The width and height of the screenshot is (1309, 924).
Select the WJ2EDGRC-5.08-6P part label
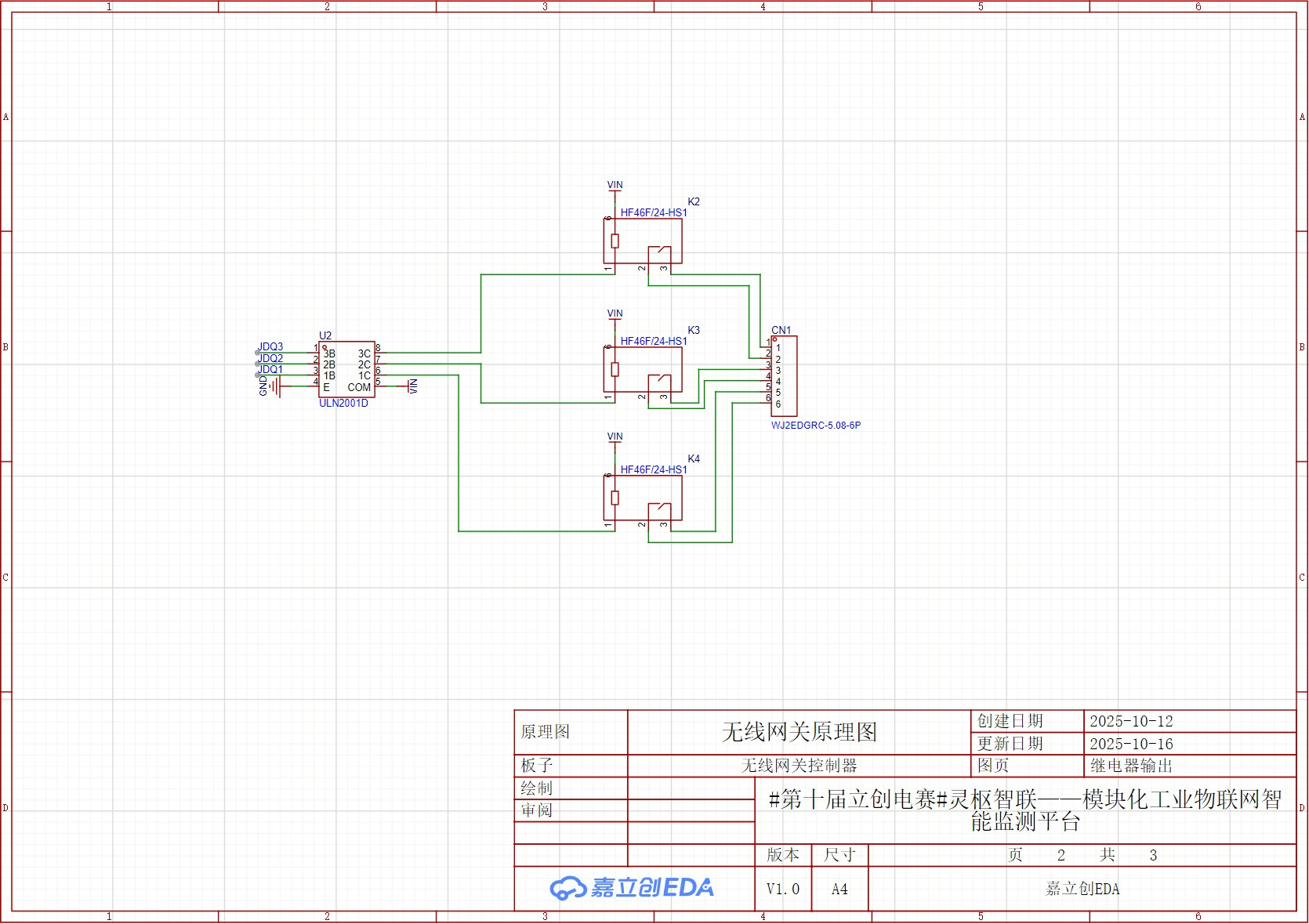[816, 426]
